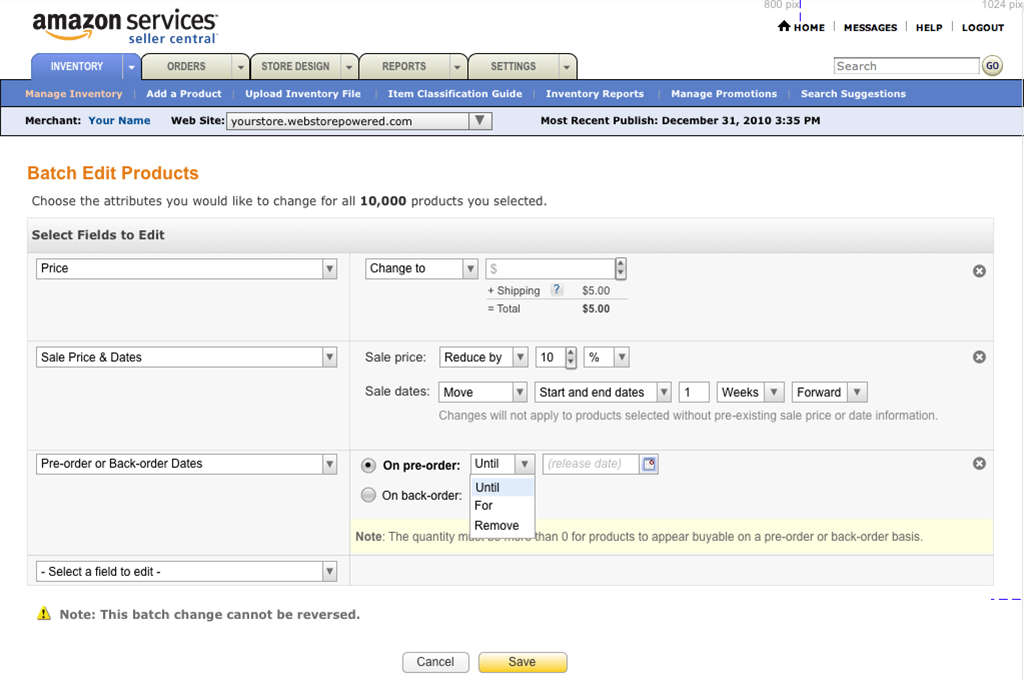Click the GO button next to search
This screenshot has height=680, width=1024.
(992, 66)
